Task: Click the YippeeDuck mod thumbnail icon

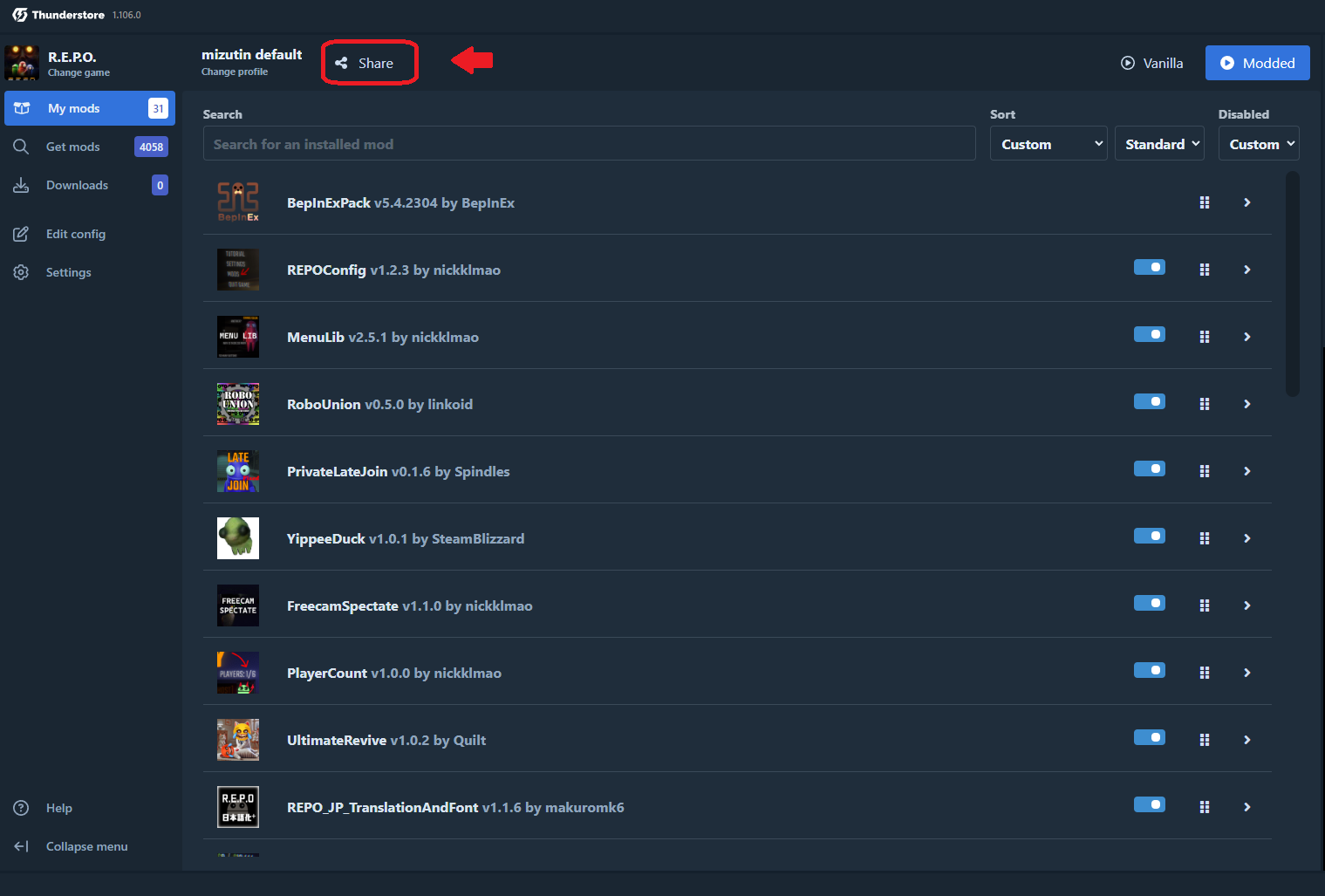Action: [238, 538]
